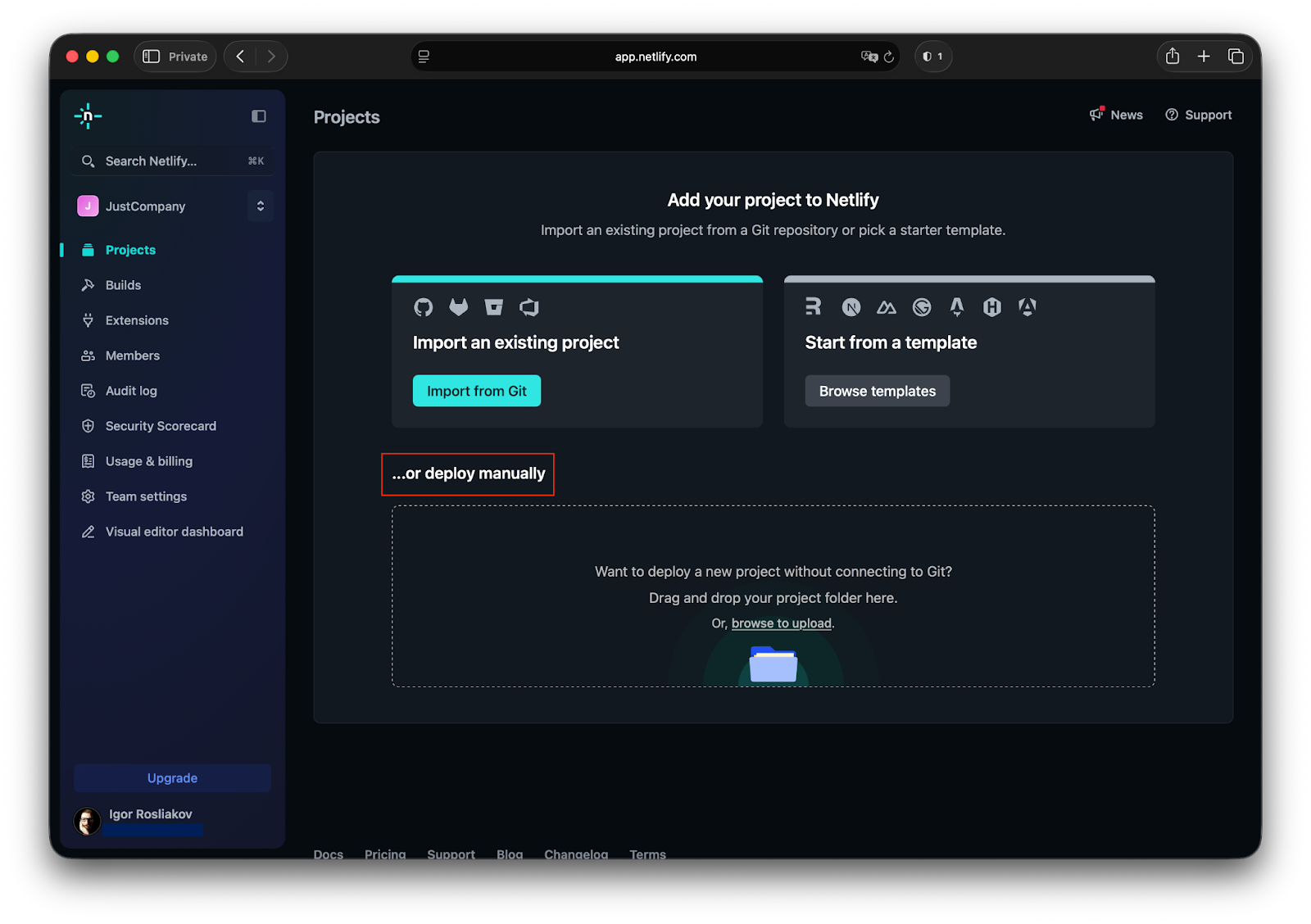Go to the Members page
The image size is (1311, 924).
pos(132,356)
